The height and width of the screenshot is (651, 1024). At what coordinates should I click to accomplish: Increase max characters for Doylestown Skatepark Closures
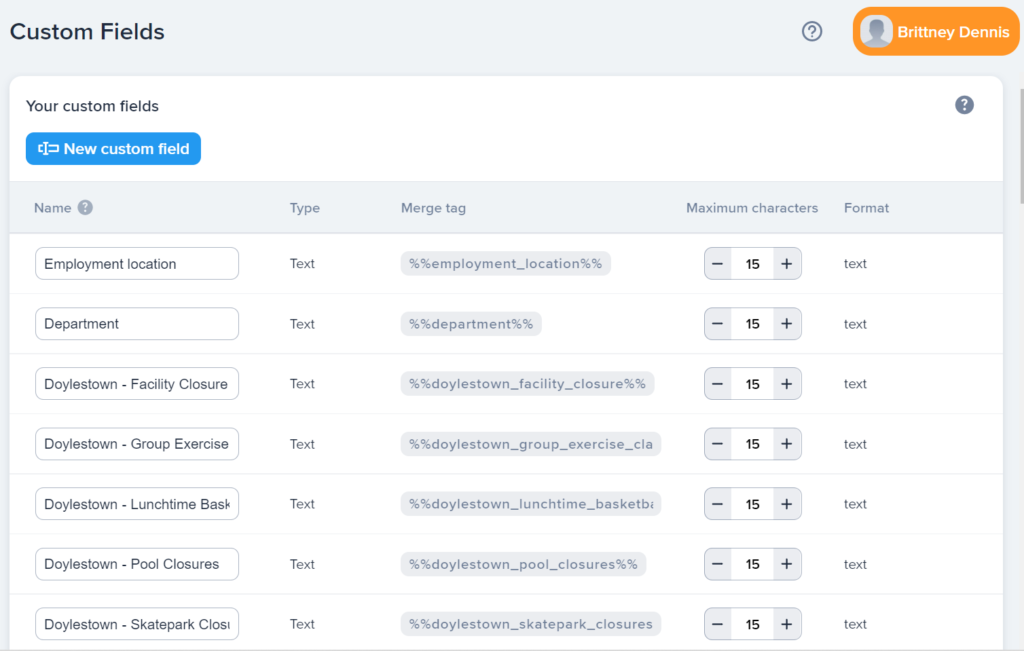(x=787, y=624)
